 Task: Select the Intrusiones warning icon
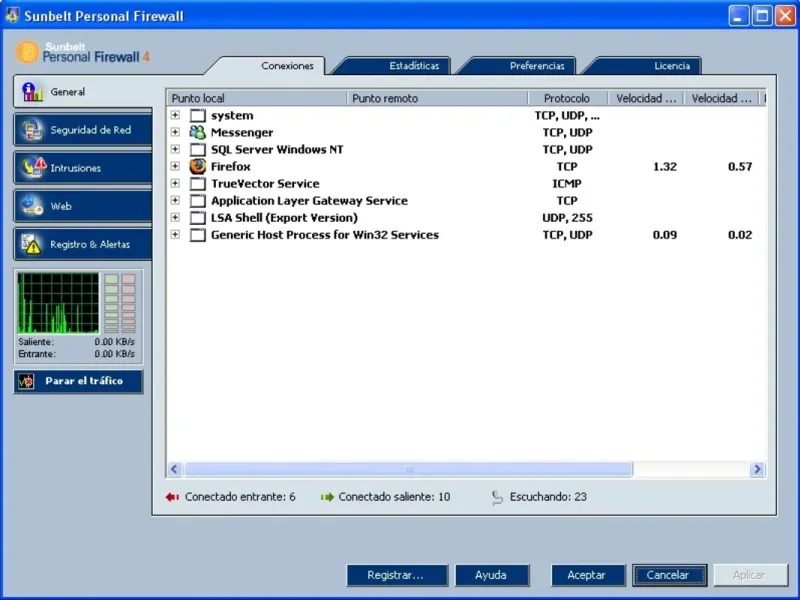(33, 168)
